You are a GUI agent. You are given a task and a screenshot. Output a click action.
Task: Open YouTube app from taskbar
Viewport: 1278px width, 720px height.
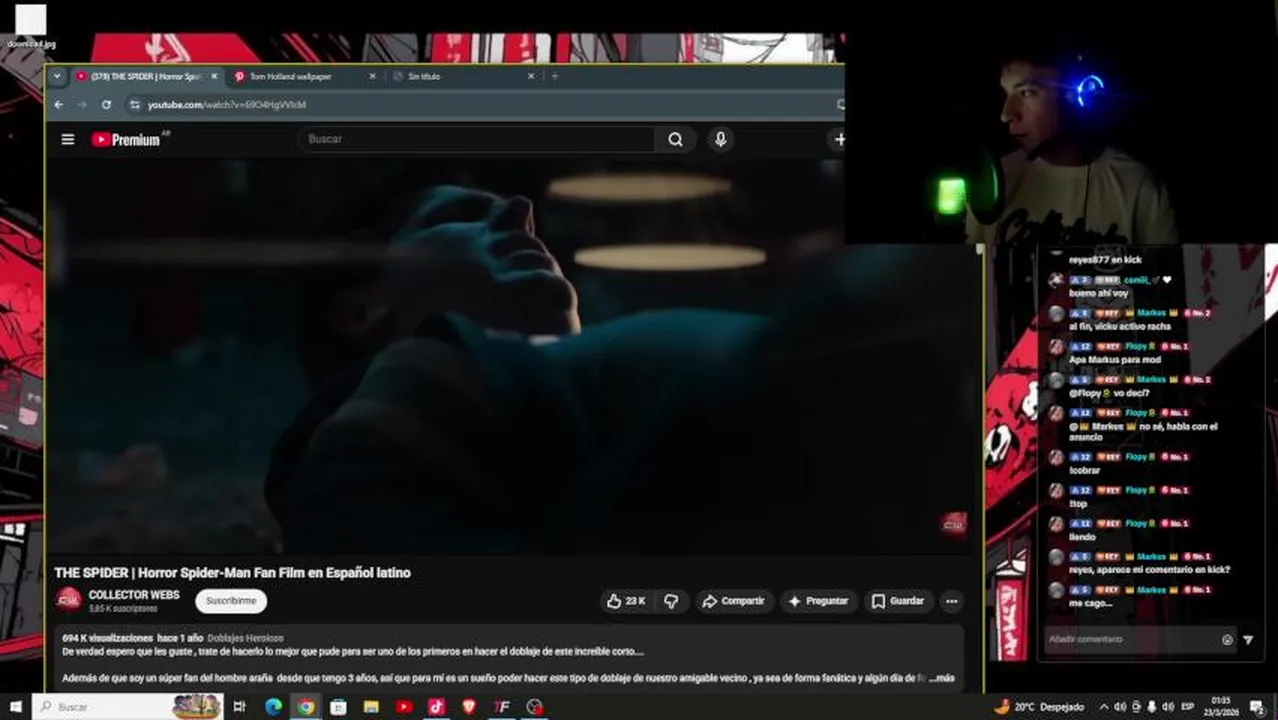point(404,706)
